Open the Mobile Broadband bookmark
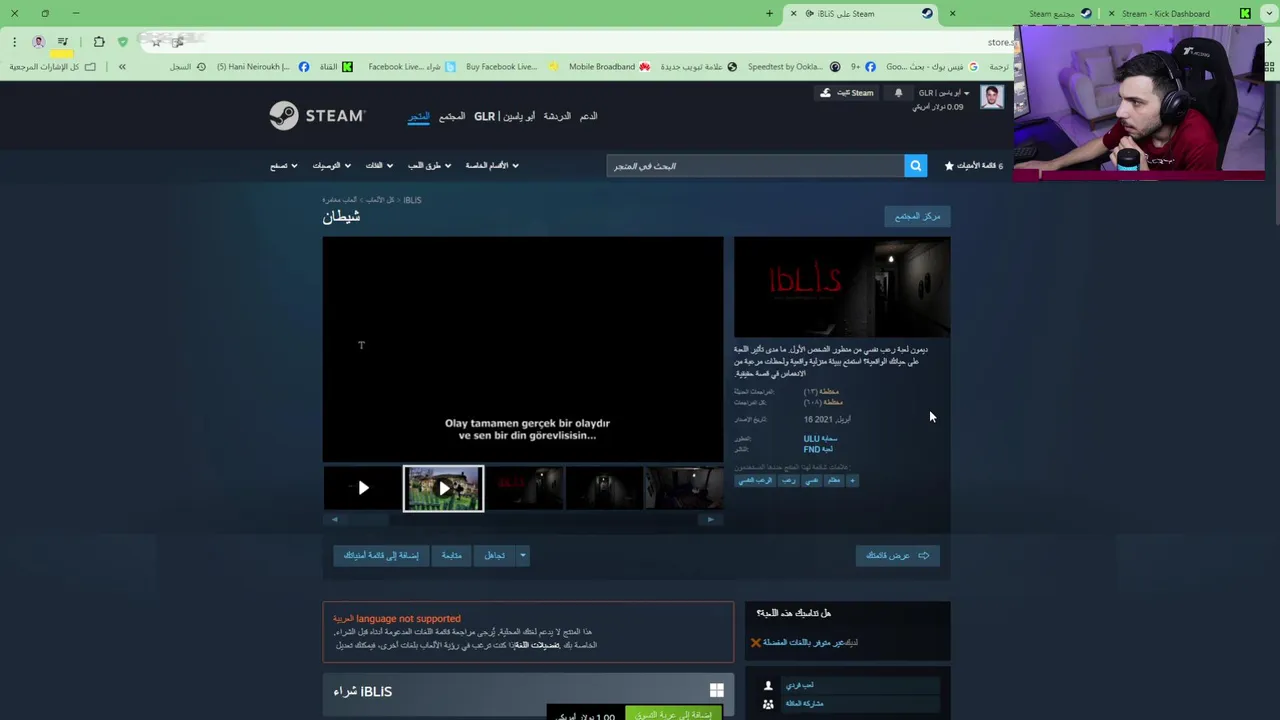The width and height of the screenshot is (1280, 720). [x=609, y=67]
